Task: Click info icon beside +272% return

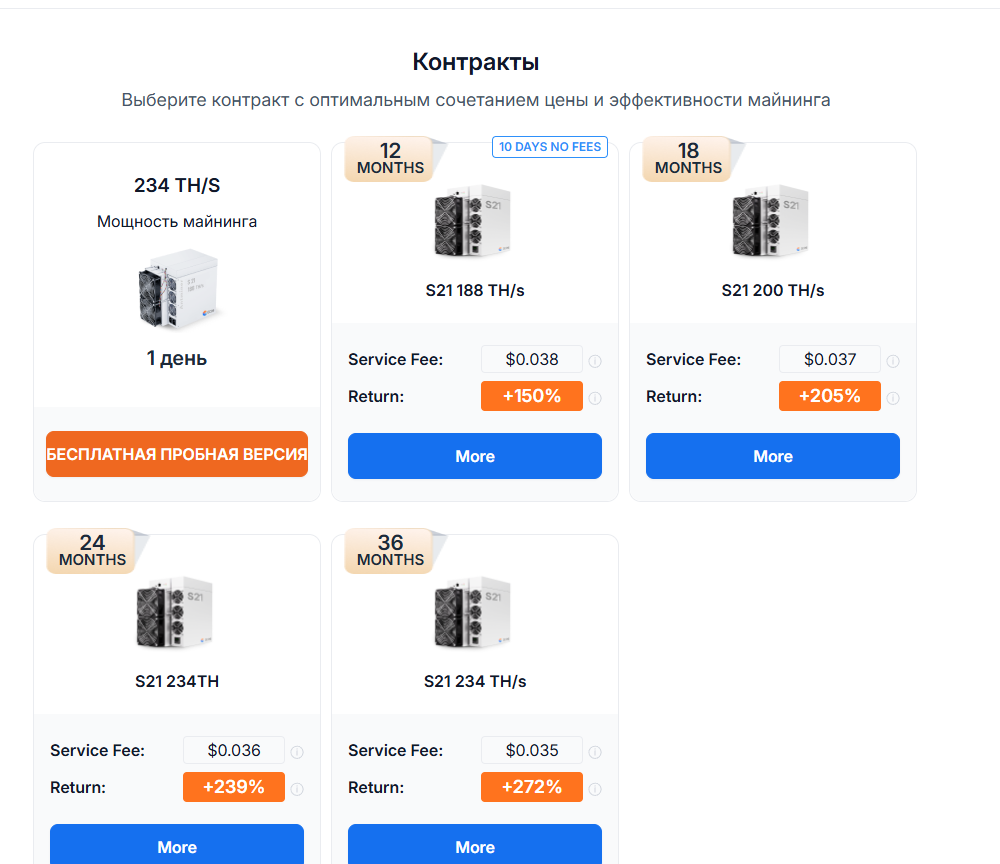Action: pyautogui.click(x=595, y=789)
